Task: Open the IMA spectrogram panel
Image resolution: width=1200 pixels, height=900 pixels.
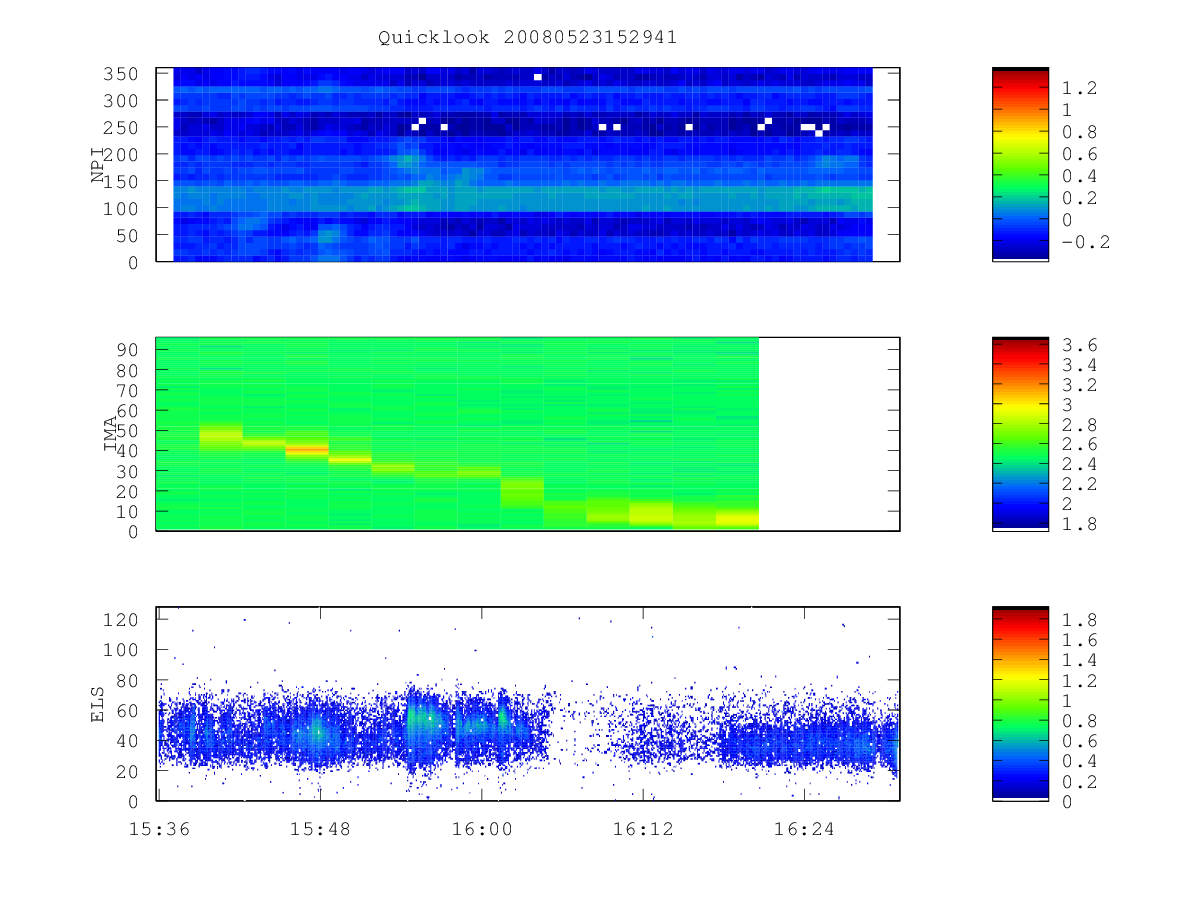Action: (x=528, y=434)
